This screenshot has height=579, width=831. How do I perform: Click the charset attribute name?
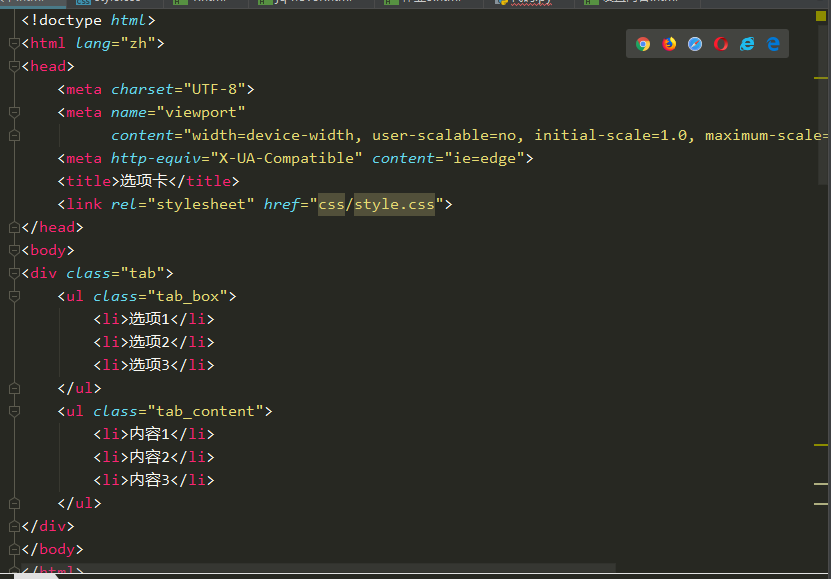click(142, 89)
